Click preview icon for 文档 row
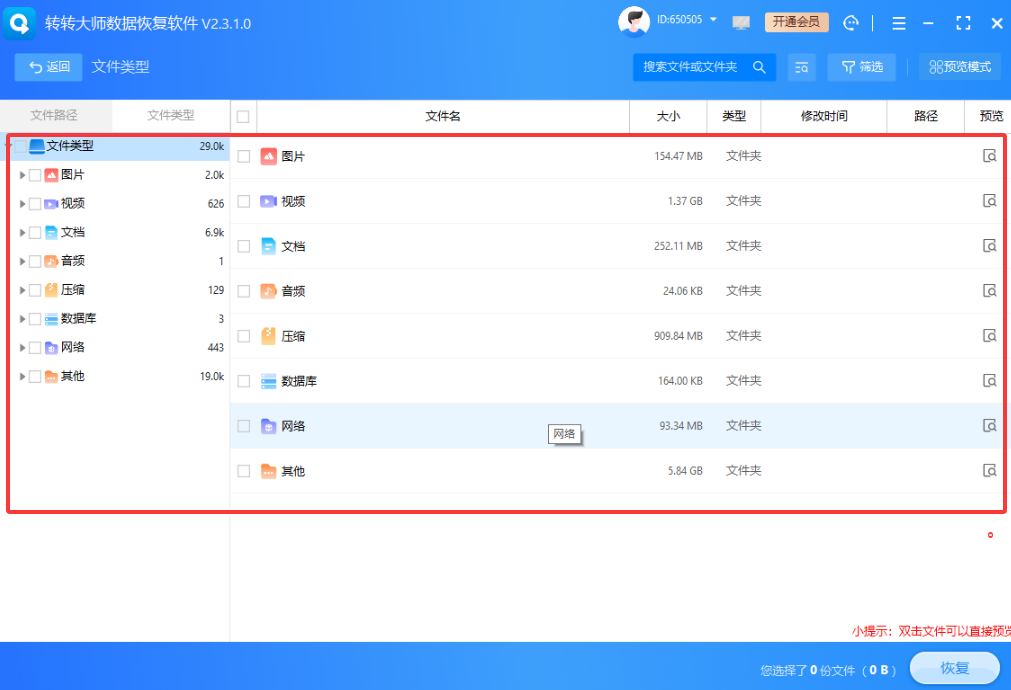Viewport: 1011px width, 690px height. [x=989, y=246]
